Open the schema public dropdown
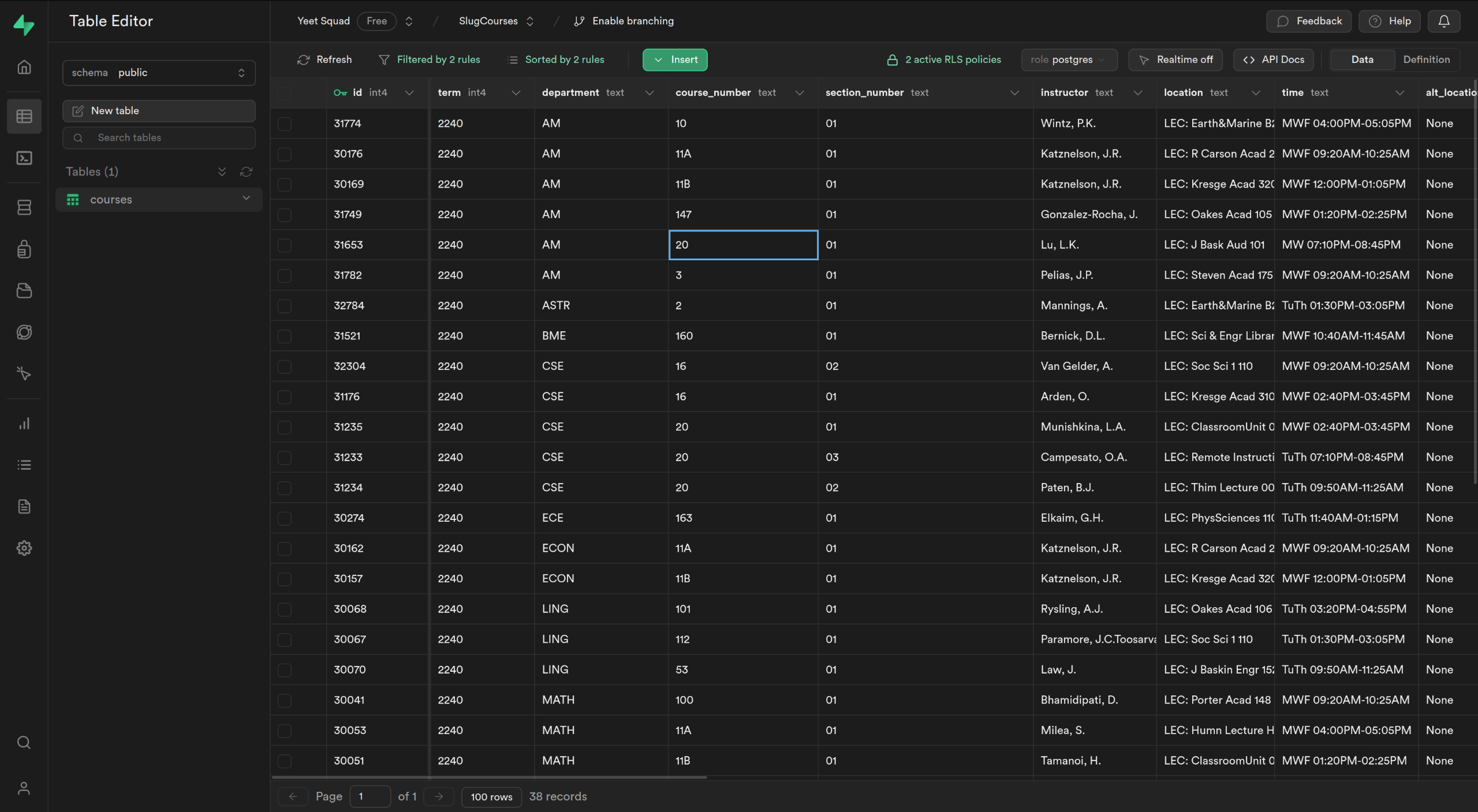Viewport: 1478px width, 812px height. (159, 73)
